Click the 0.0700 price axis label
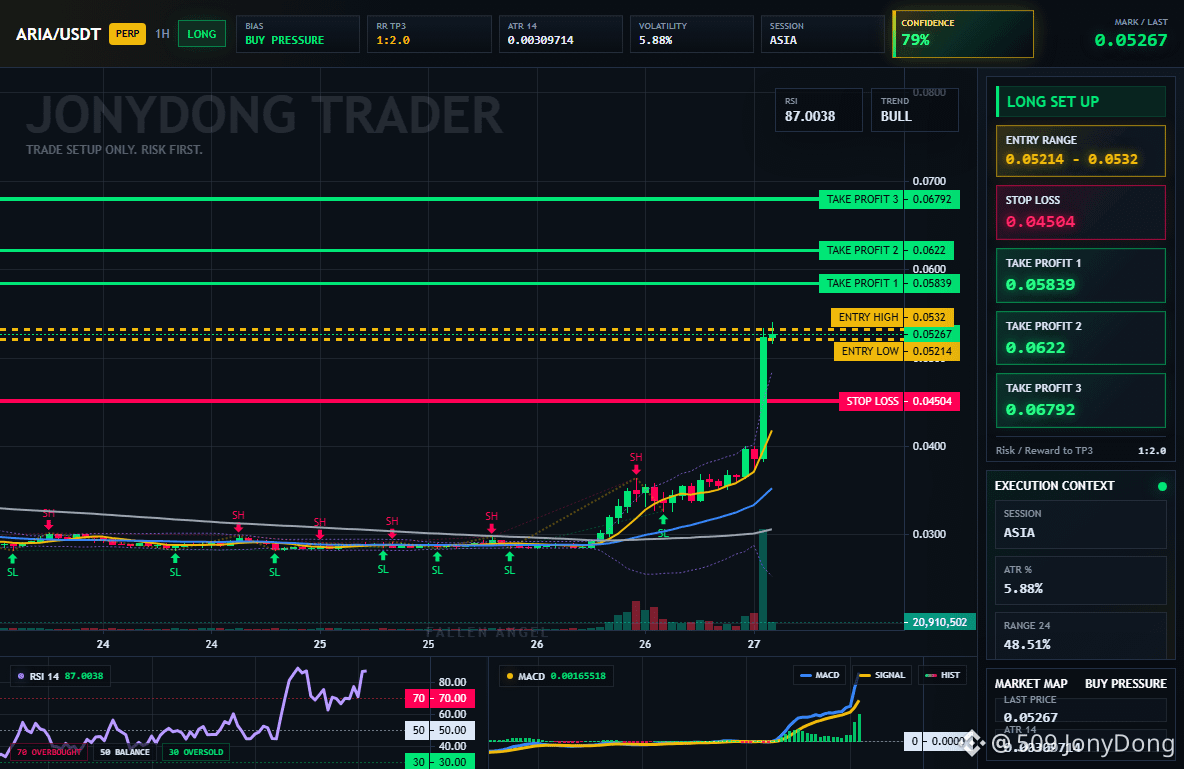The height and width of the screenshot is (769, 1184). tap(929, 181)
